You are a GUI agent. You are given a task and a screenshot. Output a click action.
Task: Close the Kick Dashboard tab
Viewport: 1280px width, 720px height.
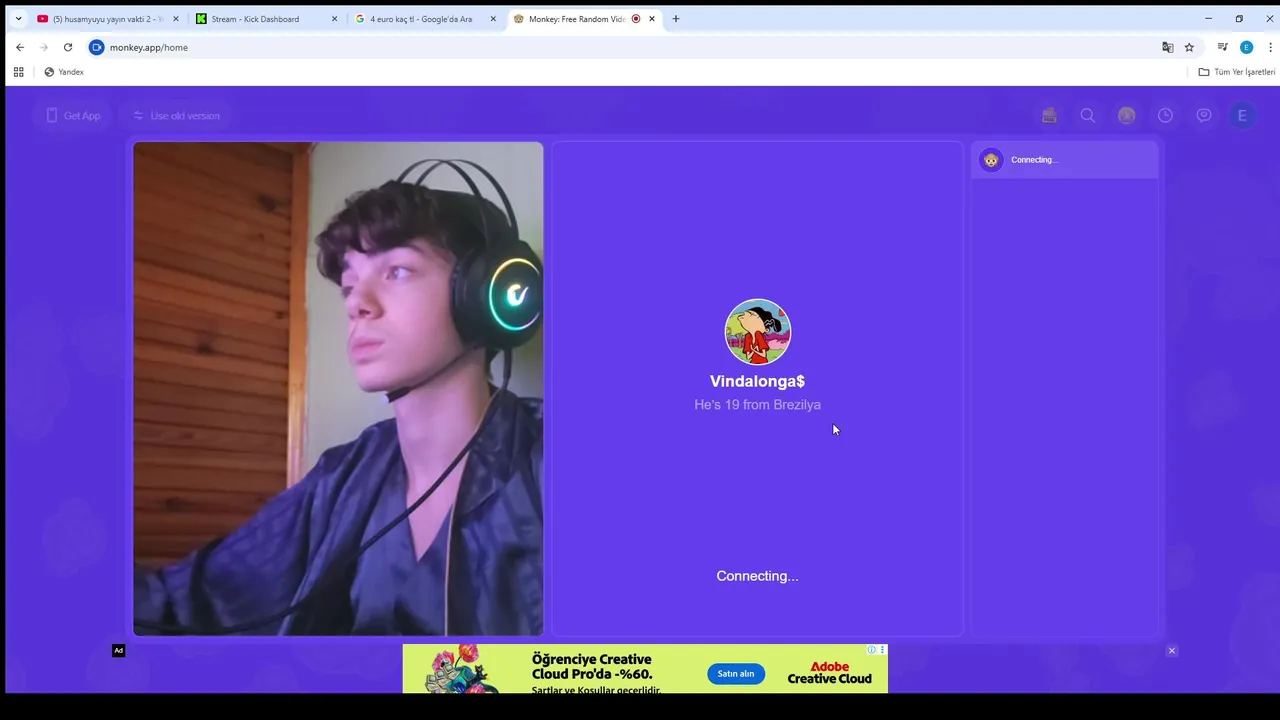[334, 19]
